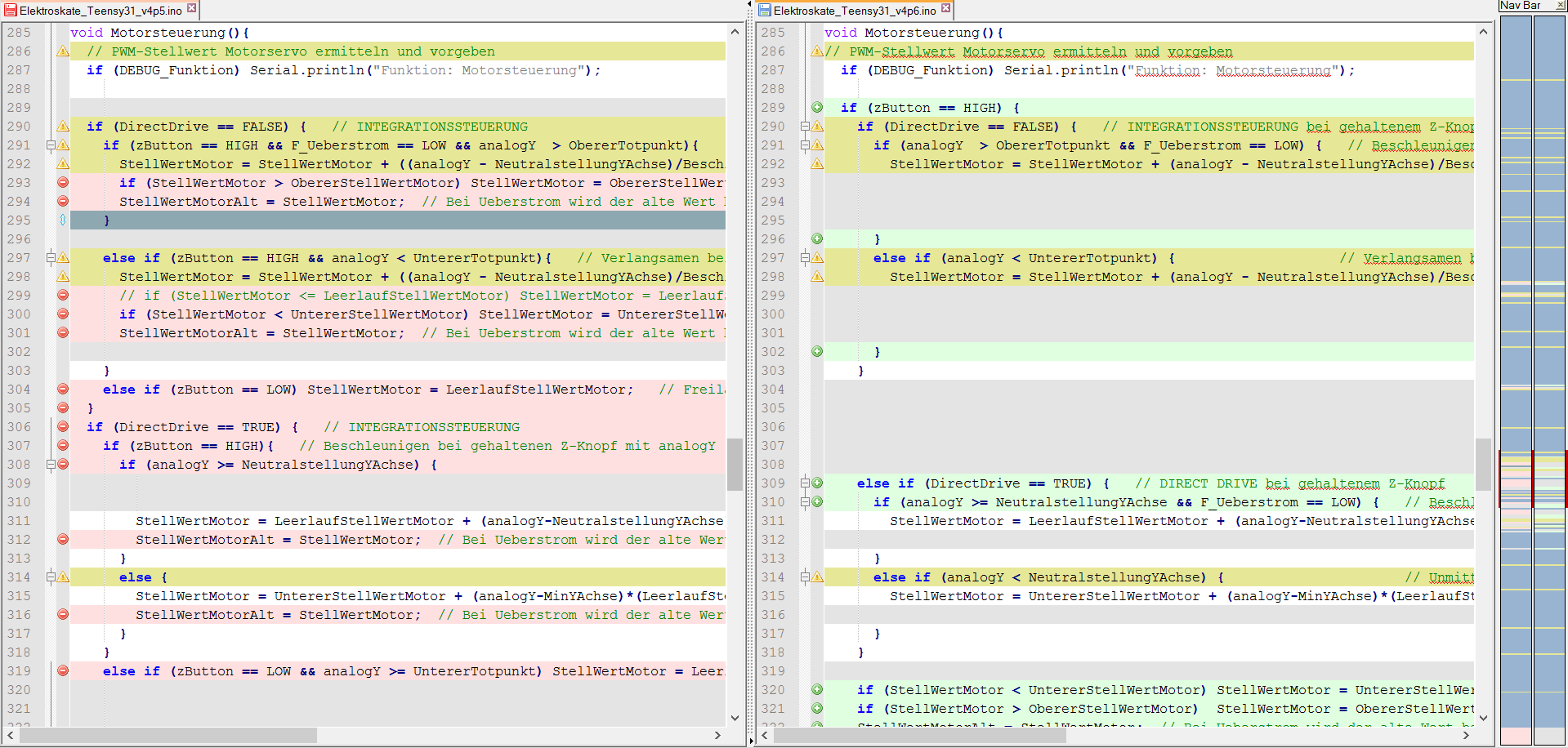Click the warning marker on right line 314
1568x748 pixels.
point(817,577)
